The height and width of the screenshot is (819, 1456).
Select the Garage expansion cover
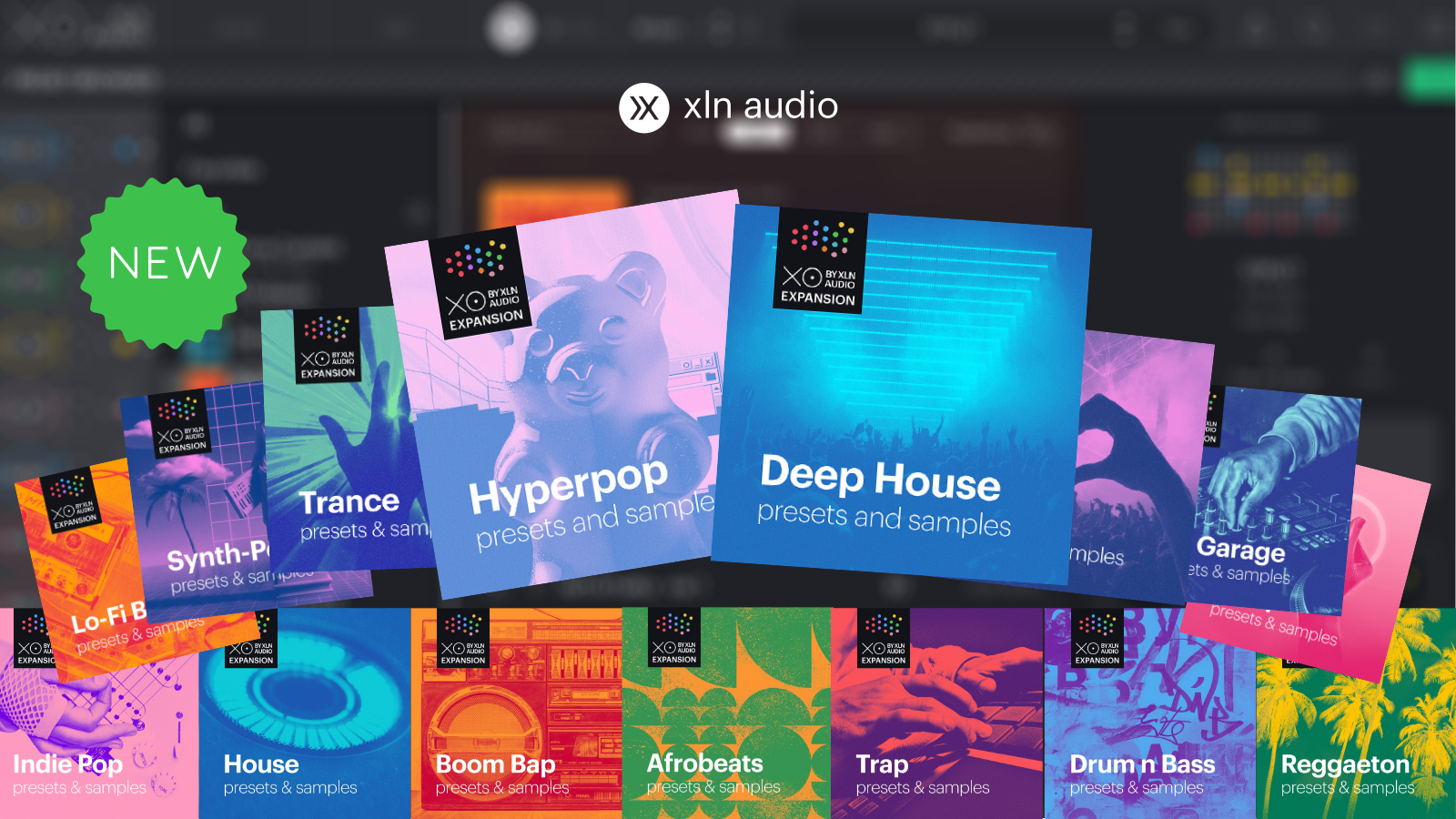[x=1274, y=500]
